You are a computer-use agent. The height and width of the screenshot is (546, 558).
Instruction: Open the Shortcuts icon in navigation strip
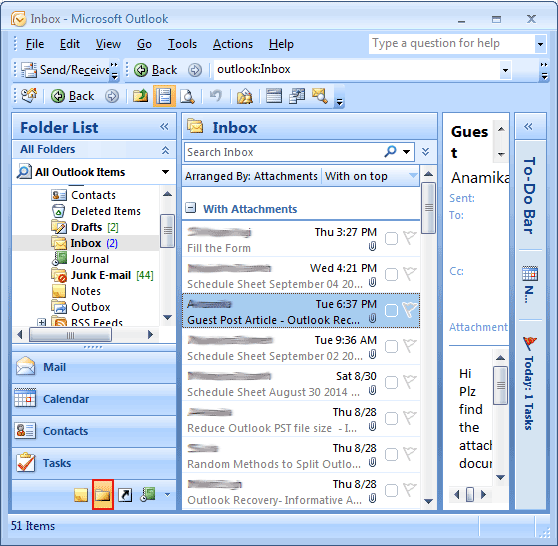125,495
